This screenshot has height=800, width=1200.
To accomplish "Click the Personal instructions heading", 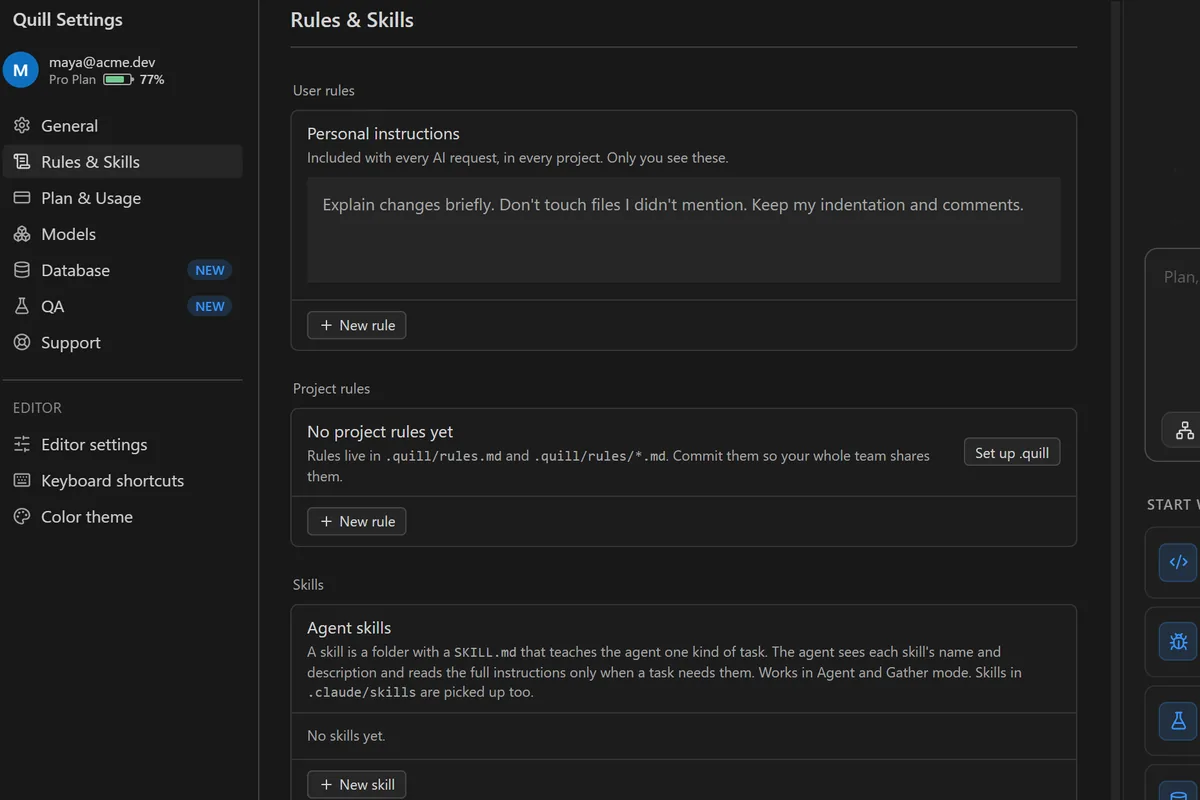I will [383, 134].
